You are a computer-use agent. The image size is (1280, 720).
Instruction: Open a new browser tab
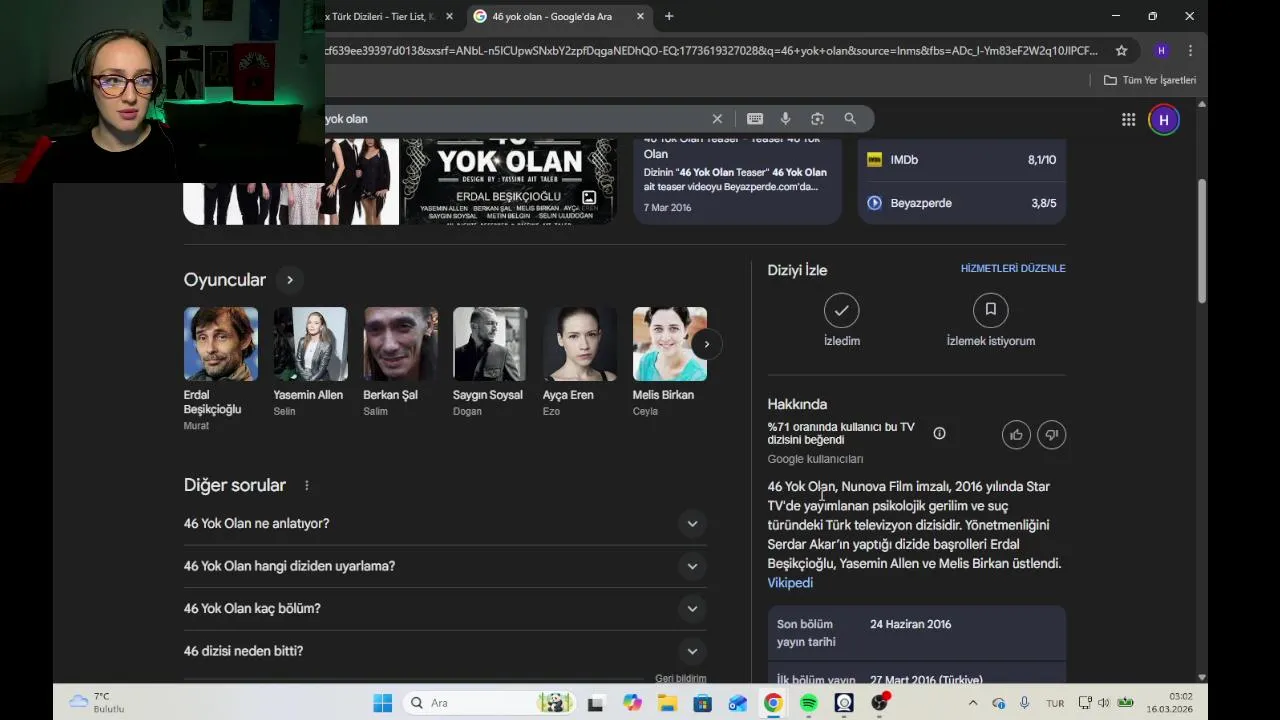tap(669, 16)
